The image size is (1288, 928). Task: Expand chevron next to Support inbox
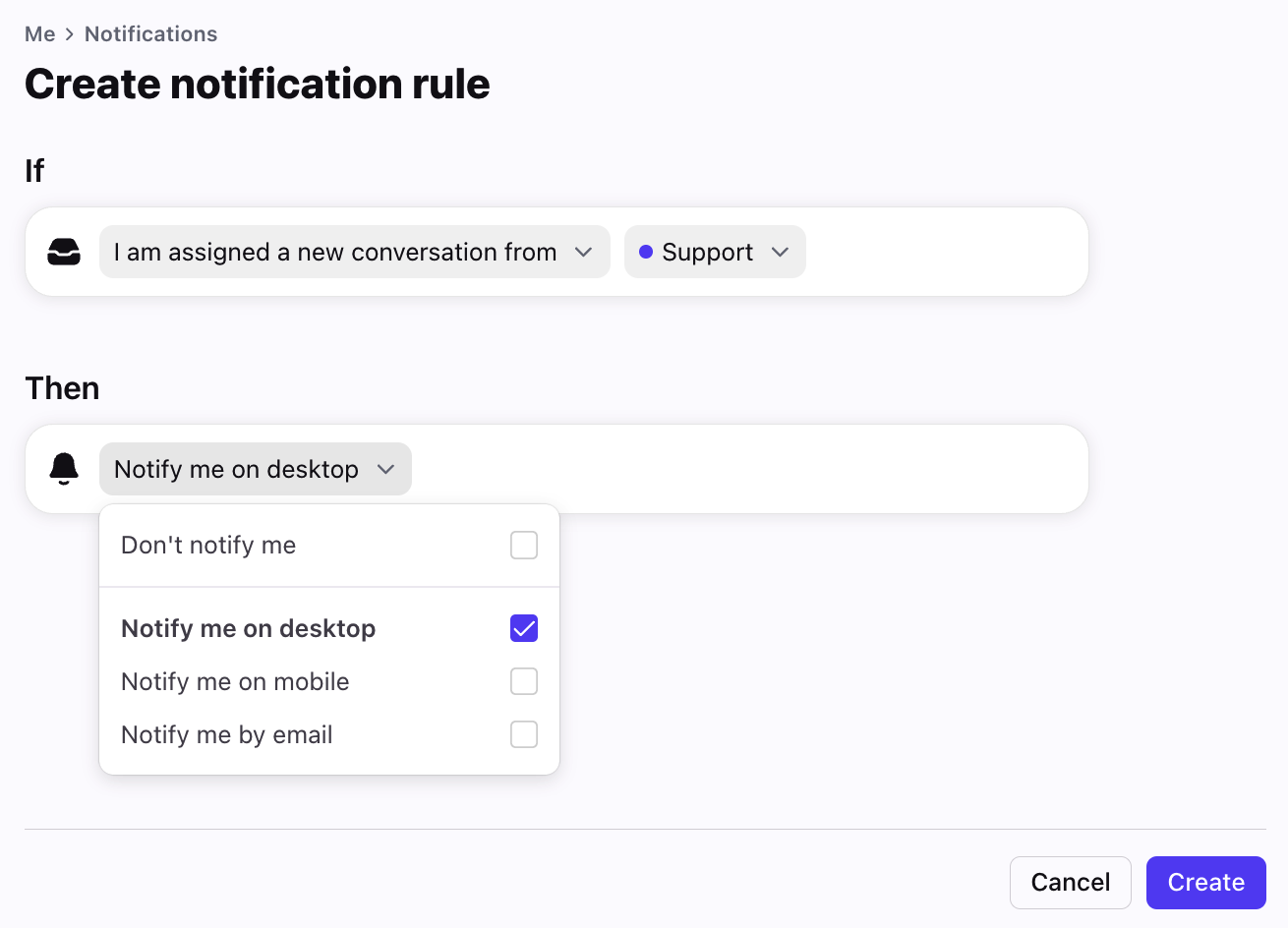(x=781, y=252)
